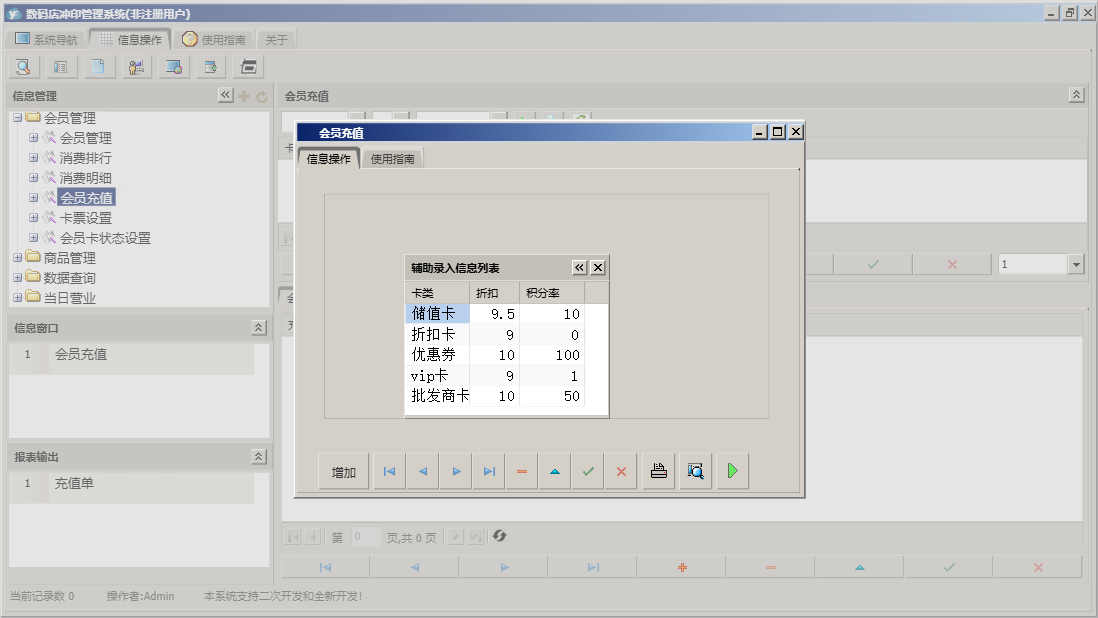Click the green play button in dialog

click(732, 471)
